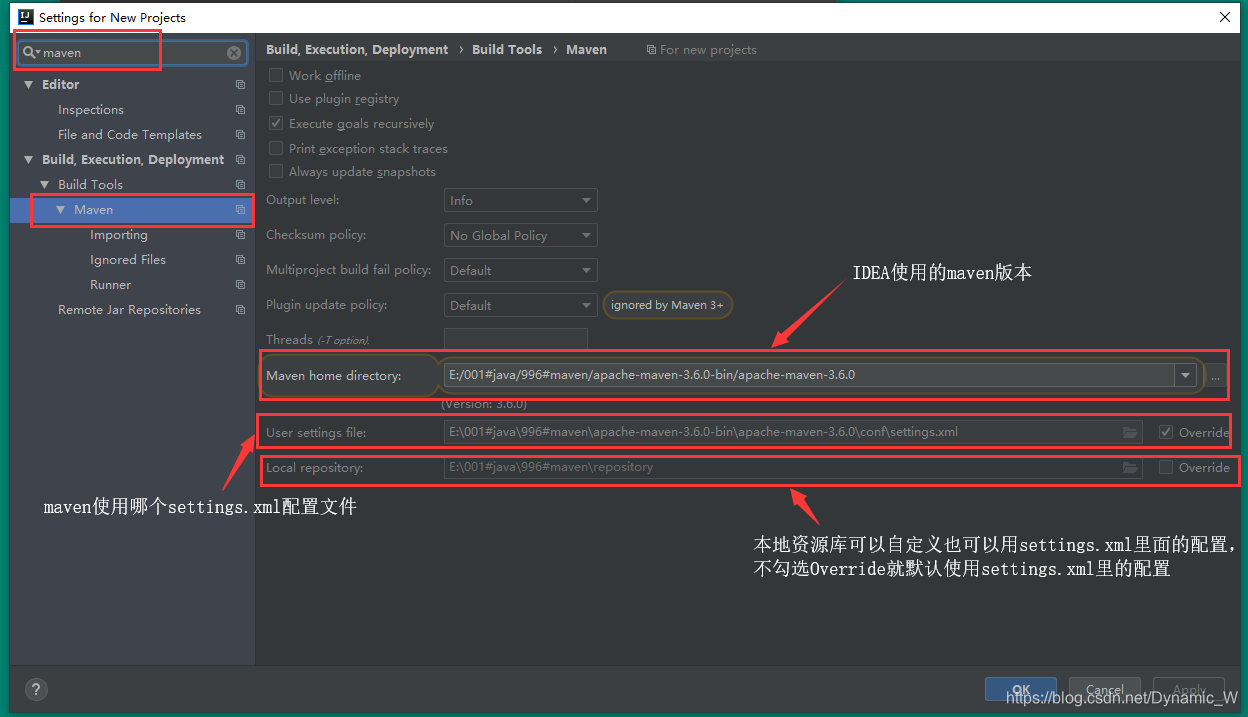Click project-level icon beside Ignored Files
This screenshot has width=1248, height=717.
click(240, 260)
